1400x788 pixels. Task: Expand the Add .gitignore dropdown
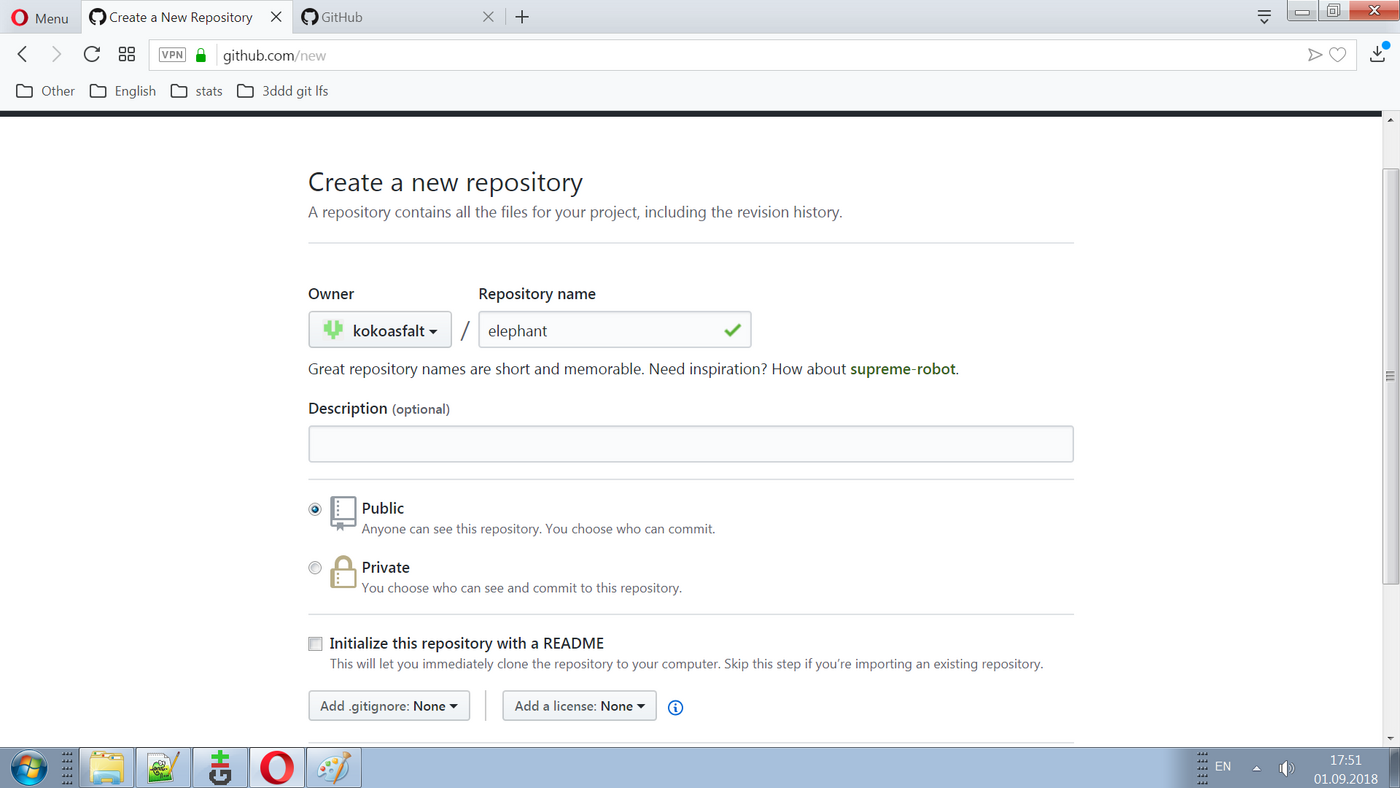tap(389, 706)
